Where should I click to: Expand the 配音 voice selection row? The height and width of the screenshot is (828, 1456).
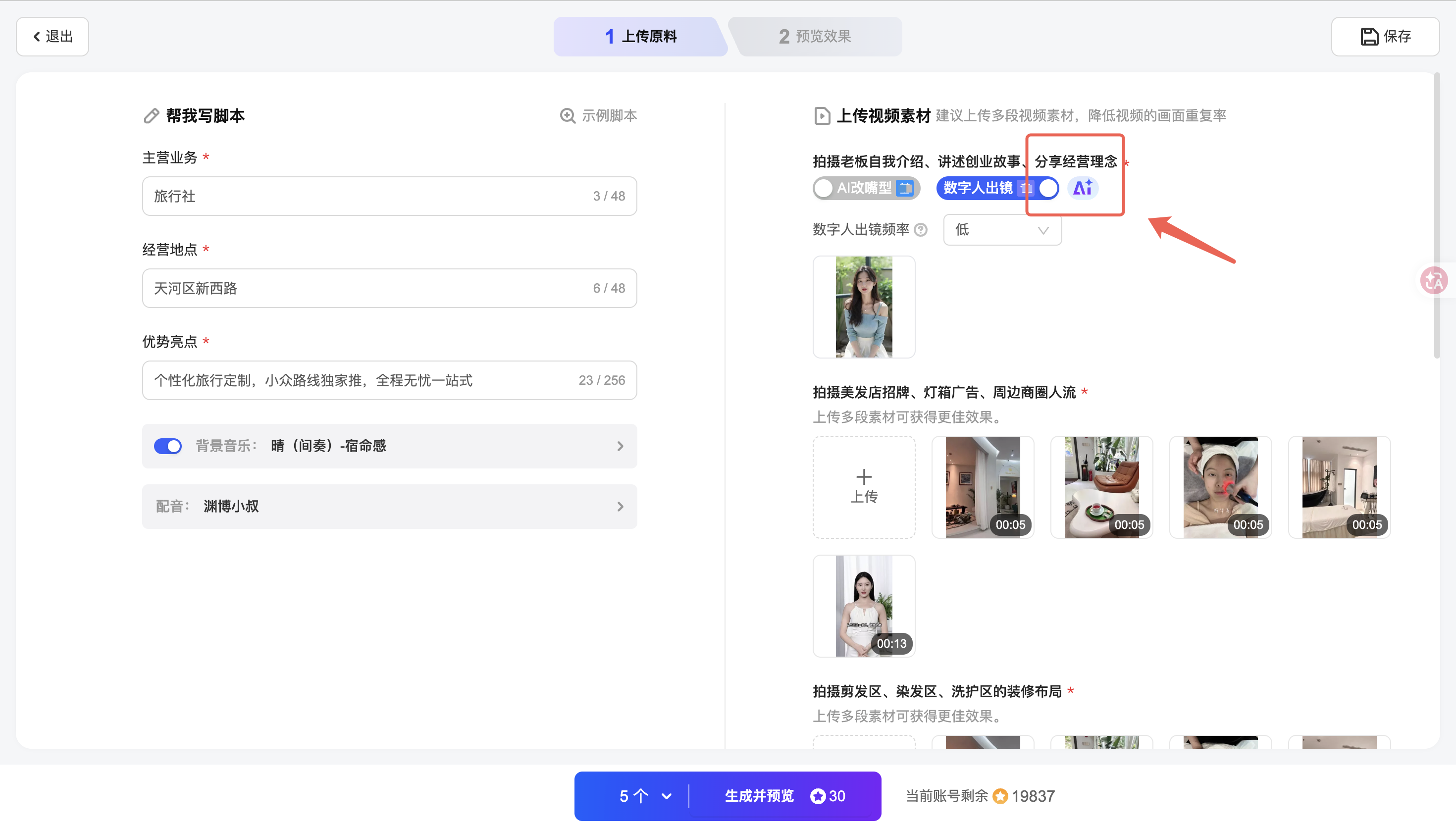coord(389,506)
